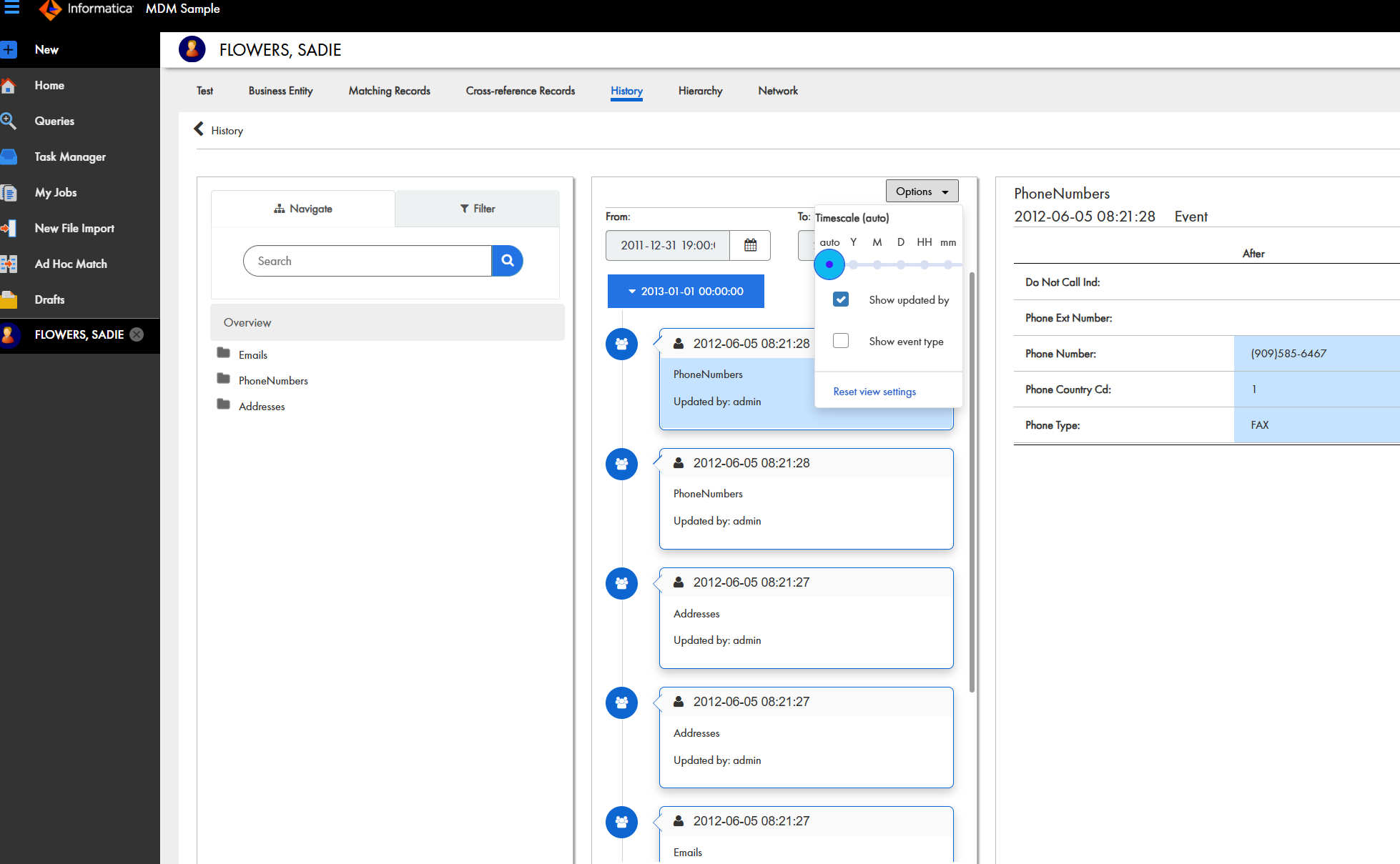Open Cross-reference Records tab
The height and width of the screenshot is (864, 1400).
(x=521, y=91)
